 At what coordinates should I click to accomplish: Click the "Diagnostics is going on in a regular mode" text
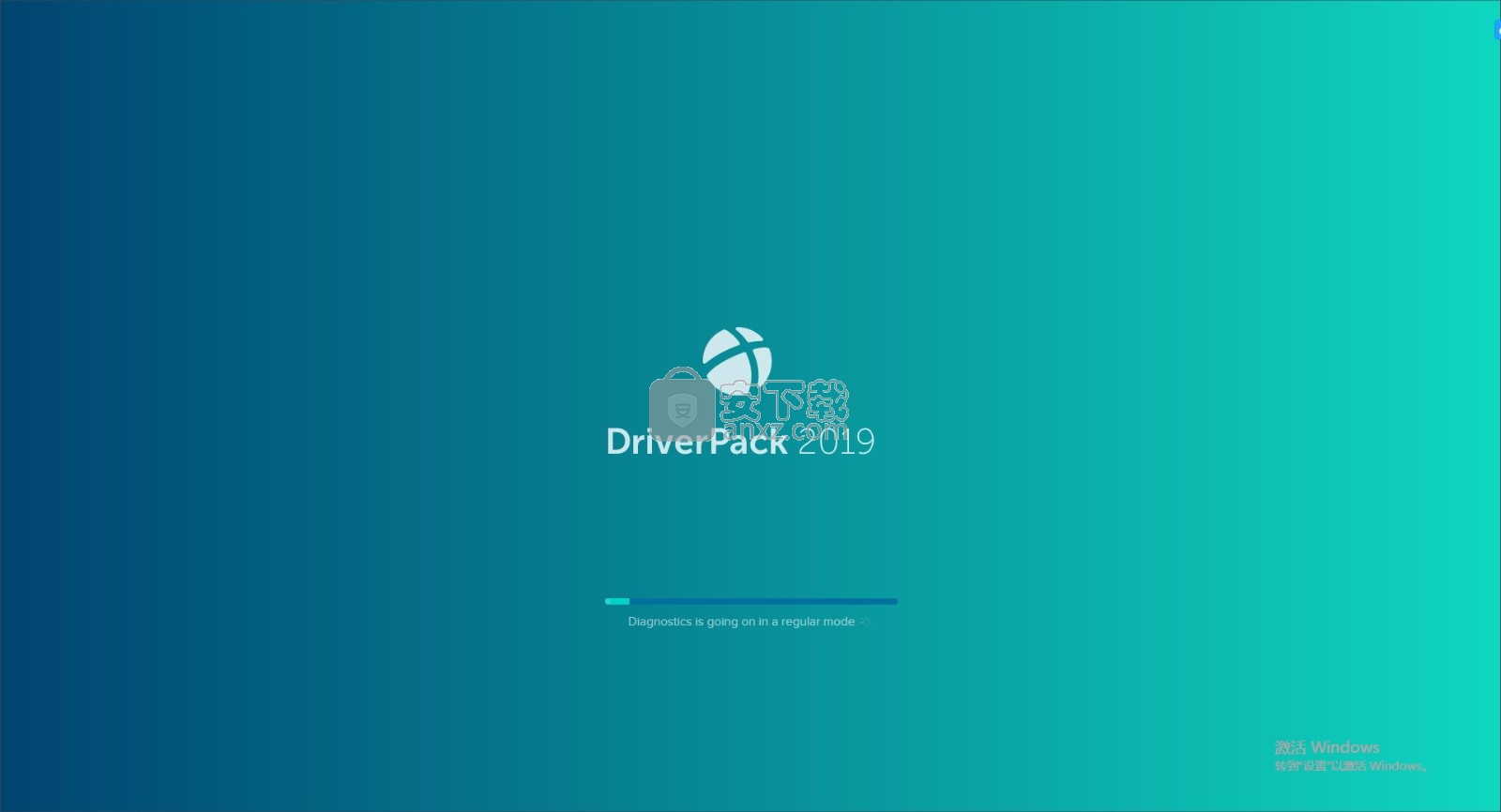[x=741, y=622]
